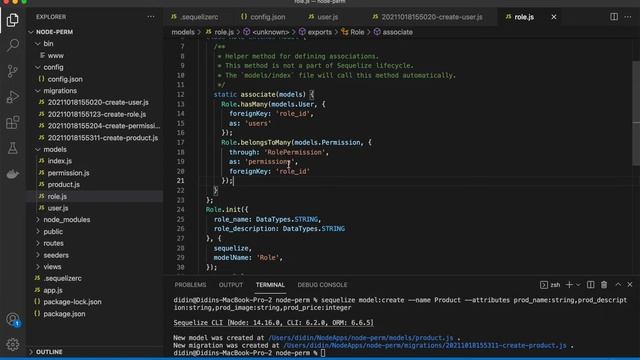Expand the OUTLINE section
This screenshot has height=360, width=640.
click(95, 352)
